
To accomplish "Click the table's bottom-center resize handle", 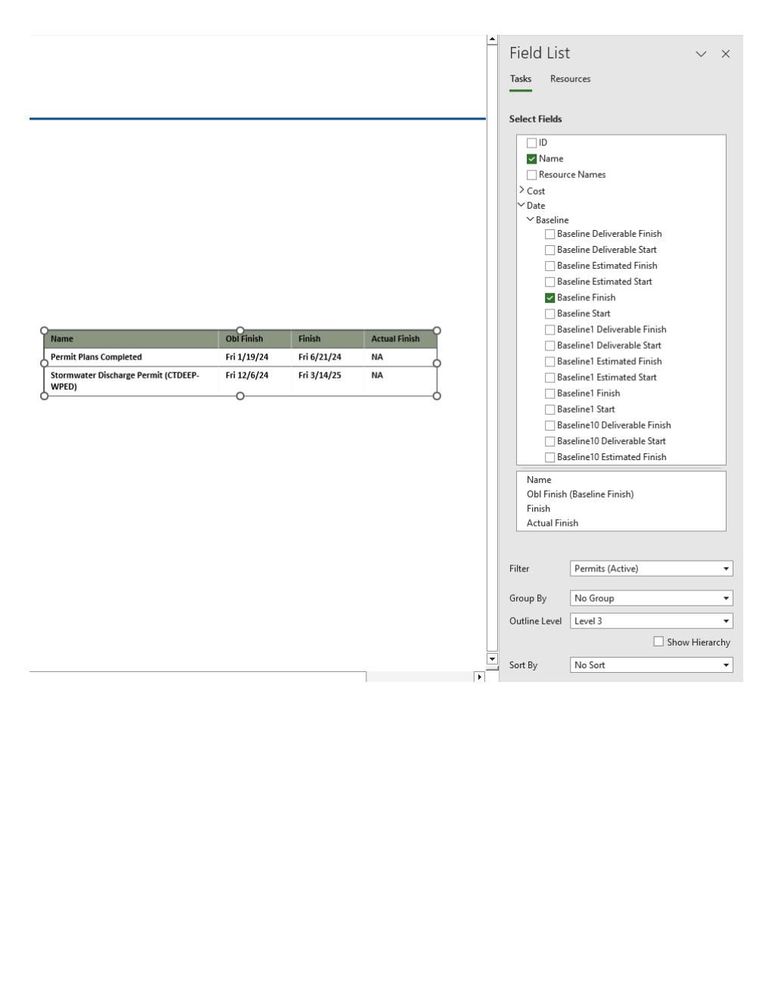I will [240, 396].
